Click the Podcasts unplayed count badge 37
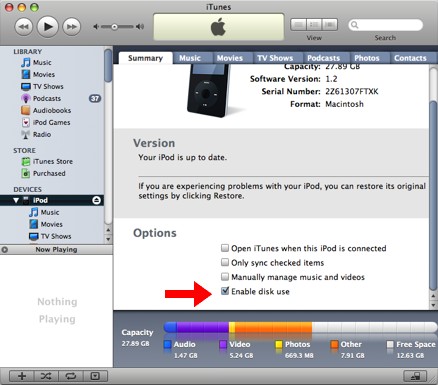 coord(95,98)
